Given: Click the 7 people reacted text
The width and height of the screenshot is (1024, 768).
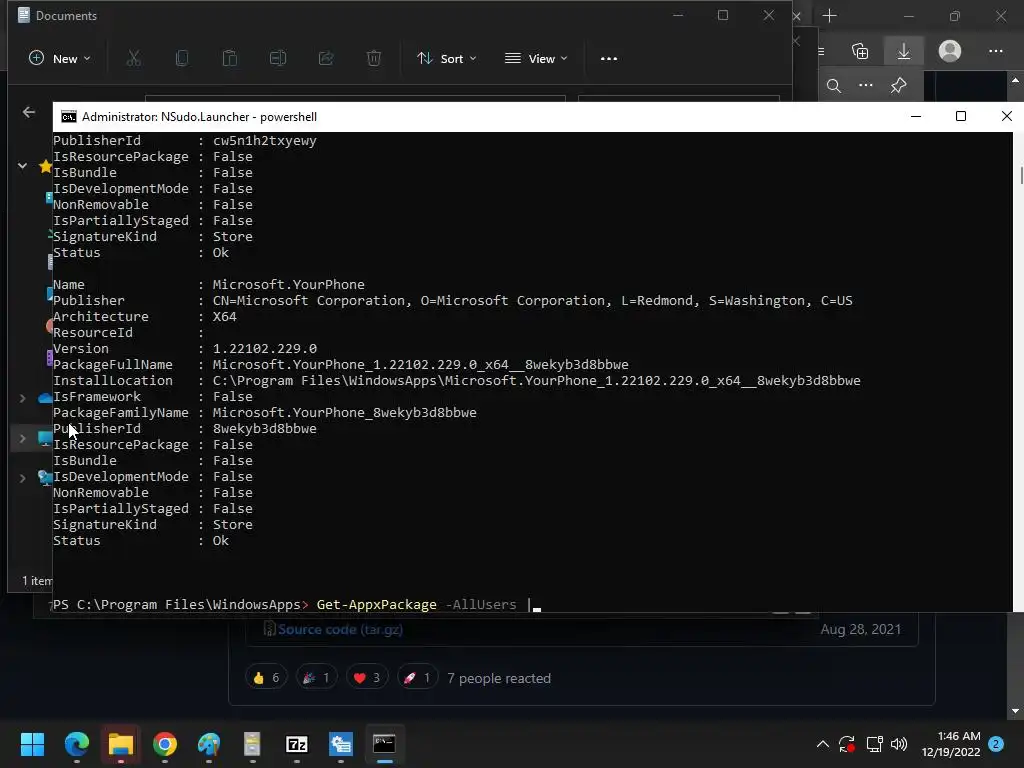Looking at the screenshot, I should click(499, 679).
